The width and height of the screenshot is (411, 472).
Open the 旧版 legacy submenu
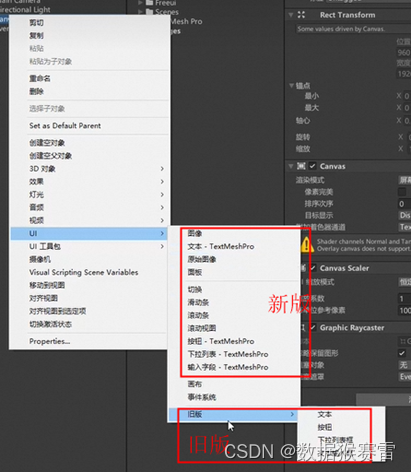[233, 414]
